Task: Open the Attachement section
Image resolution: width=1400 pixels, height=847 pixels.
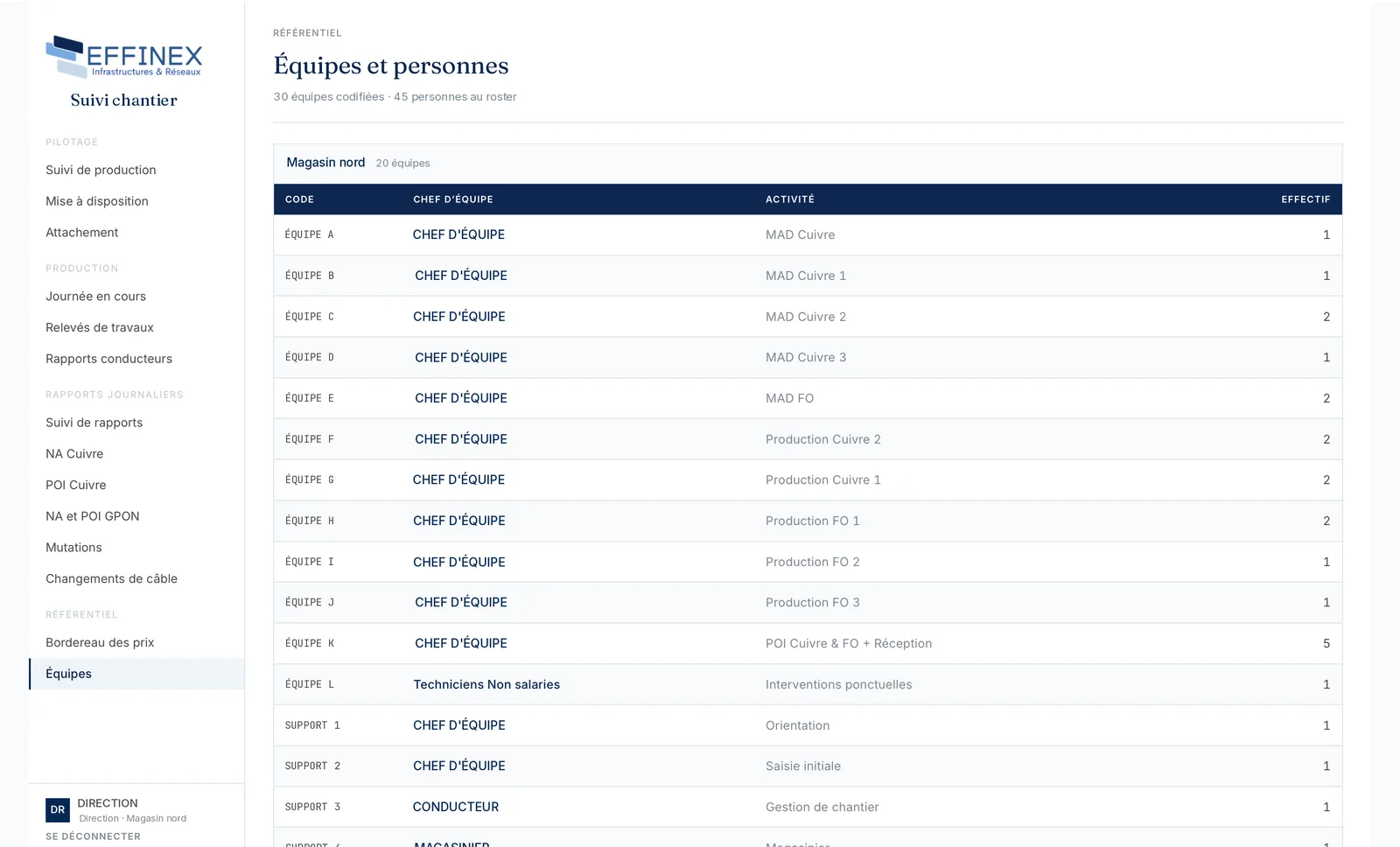Action: [81, 233]
